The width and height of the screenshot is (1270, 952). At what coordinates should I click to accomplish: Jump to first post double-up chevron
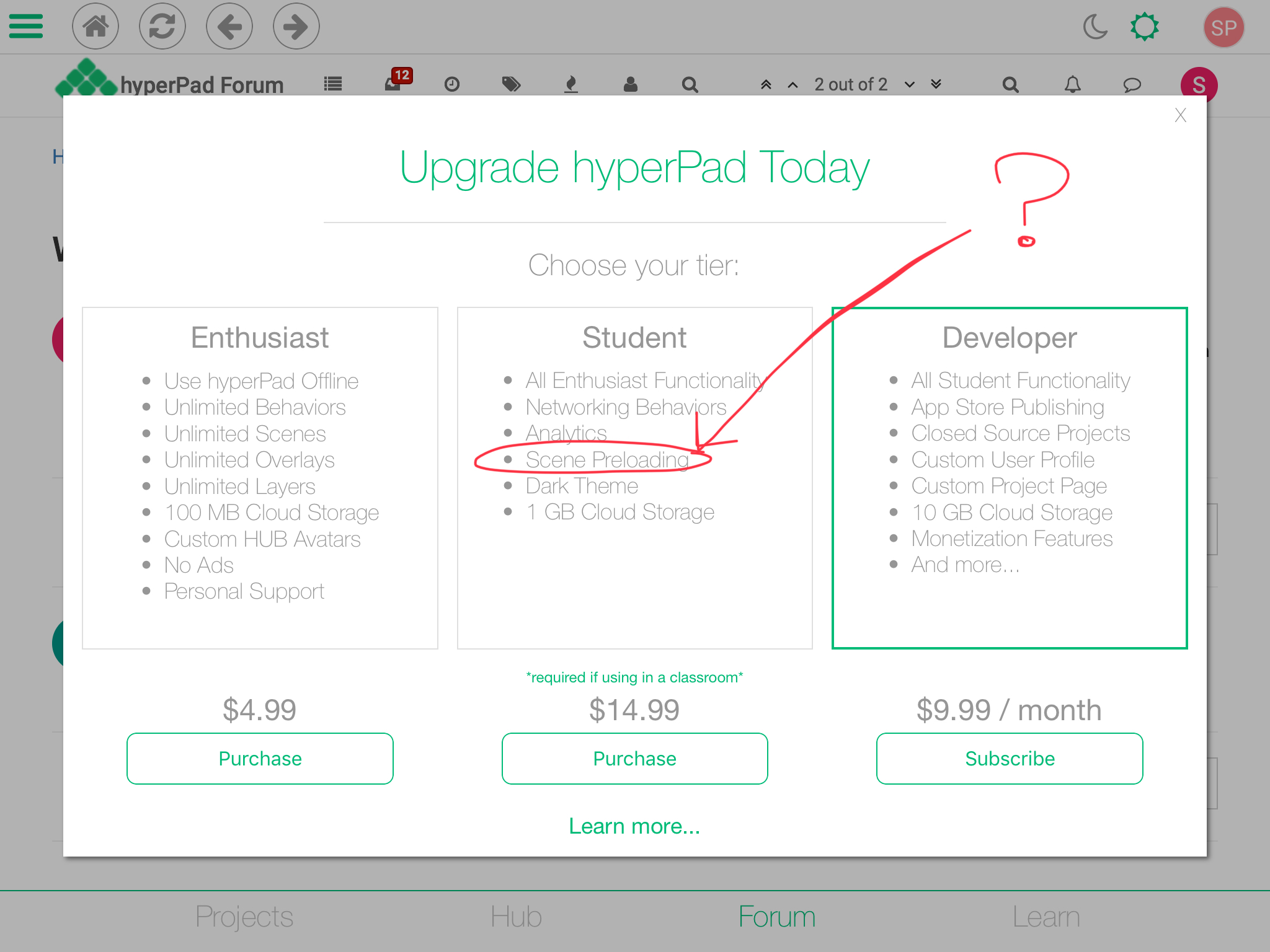pyautogui.click(x=766, y=84)
